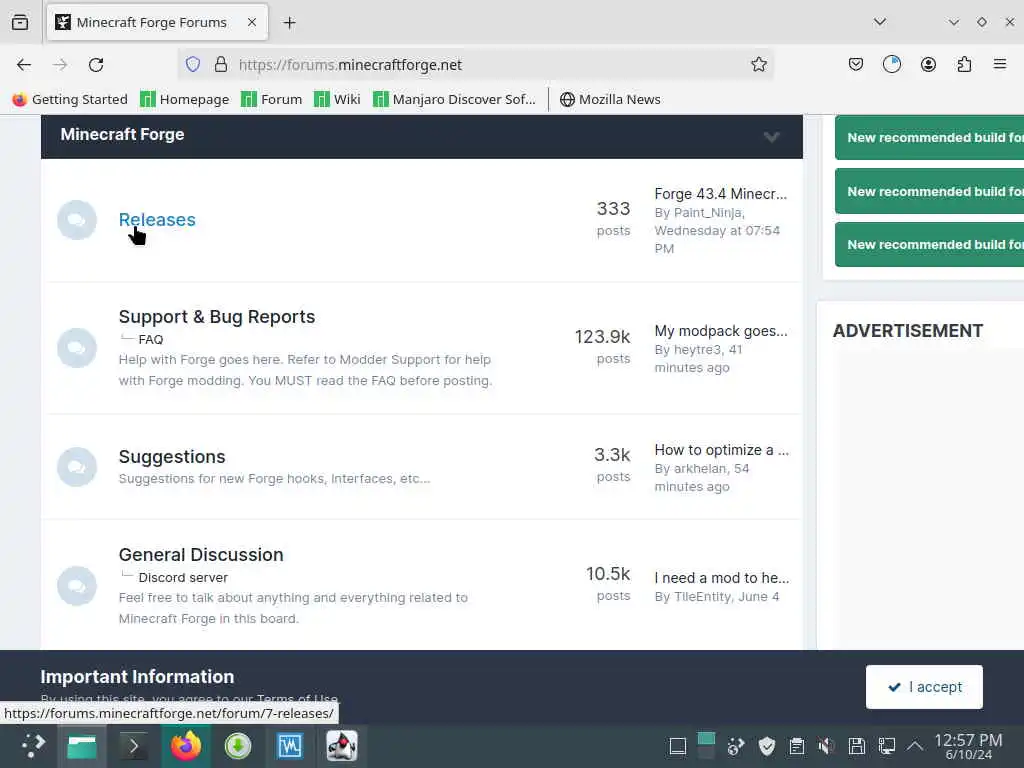Open the tracking protection shield icon
Screen dimensions: 1024x768
click(x=193, y=65)
